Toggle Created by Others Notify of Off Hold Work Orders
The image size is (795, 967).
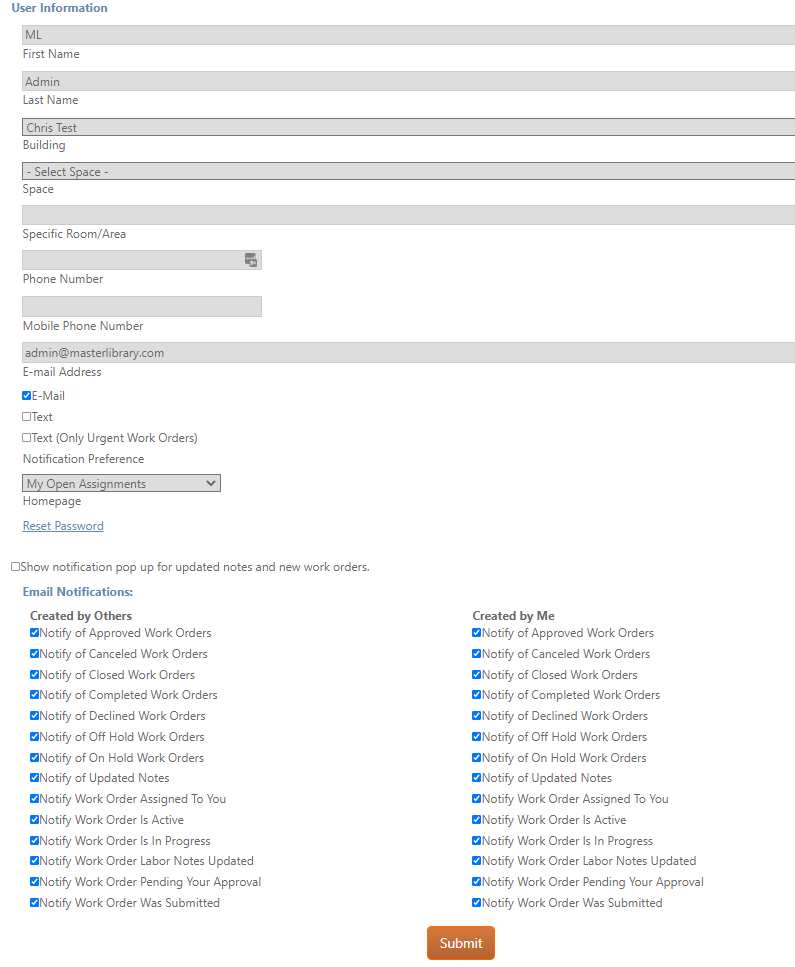coord(35,737)
